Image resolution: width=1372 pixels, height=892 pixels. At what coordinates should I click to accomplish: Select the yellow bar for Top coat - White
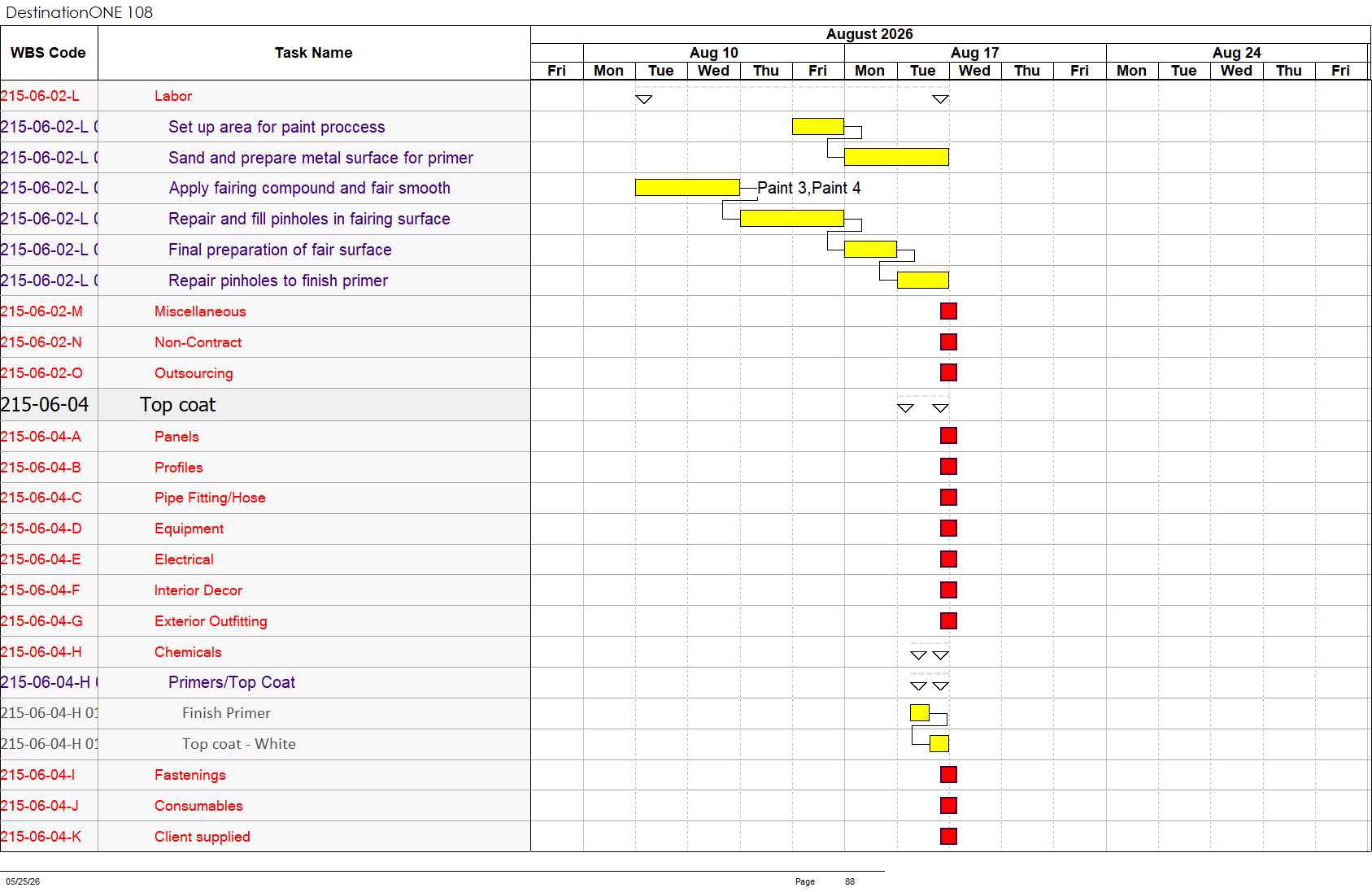pyautogui.click(x=939, y=744)
